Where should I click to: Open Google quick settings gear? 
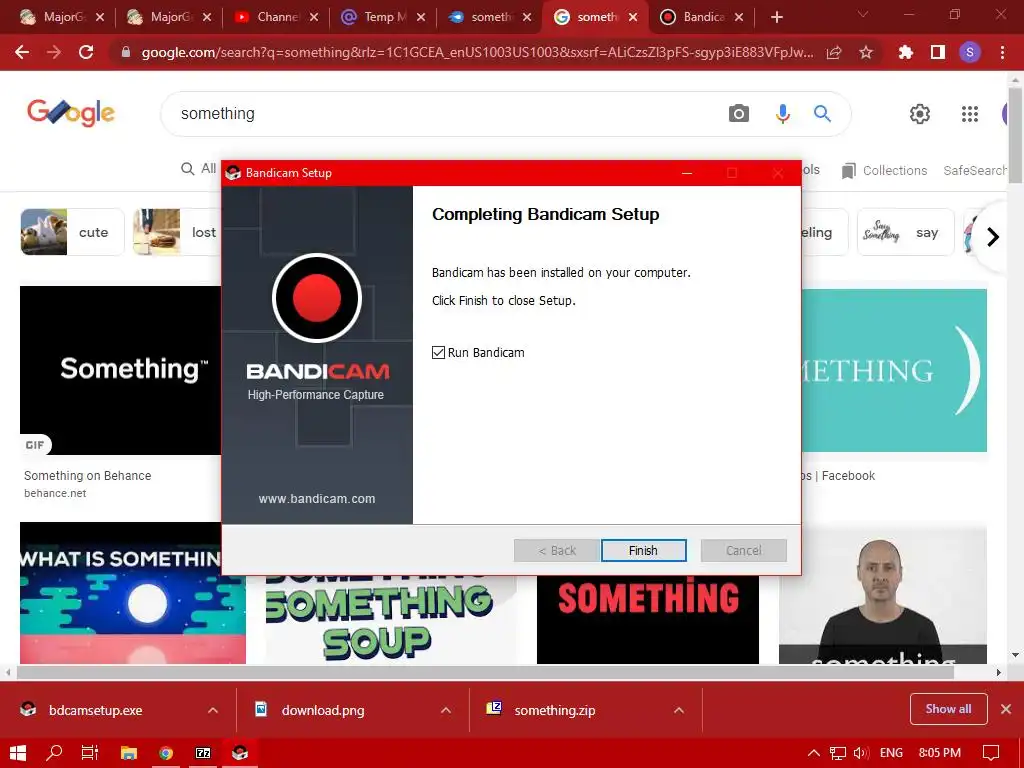pyautogui.click(x=920, y=114)
